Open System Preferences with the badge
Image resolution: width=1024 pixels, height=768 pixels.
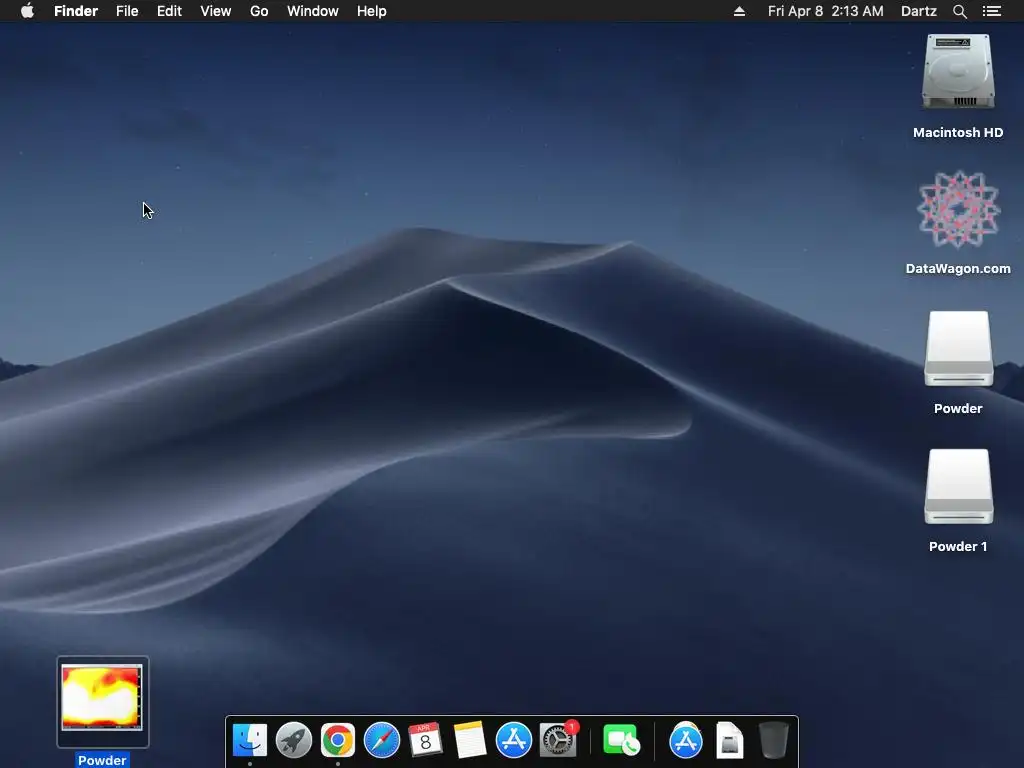(x=558, y=740)
